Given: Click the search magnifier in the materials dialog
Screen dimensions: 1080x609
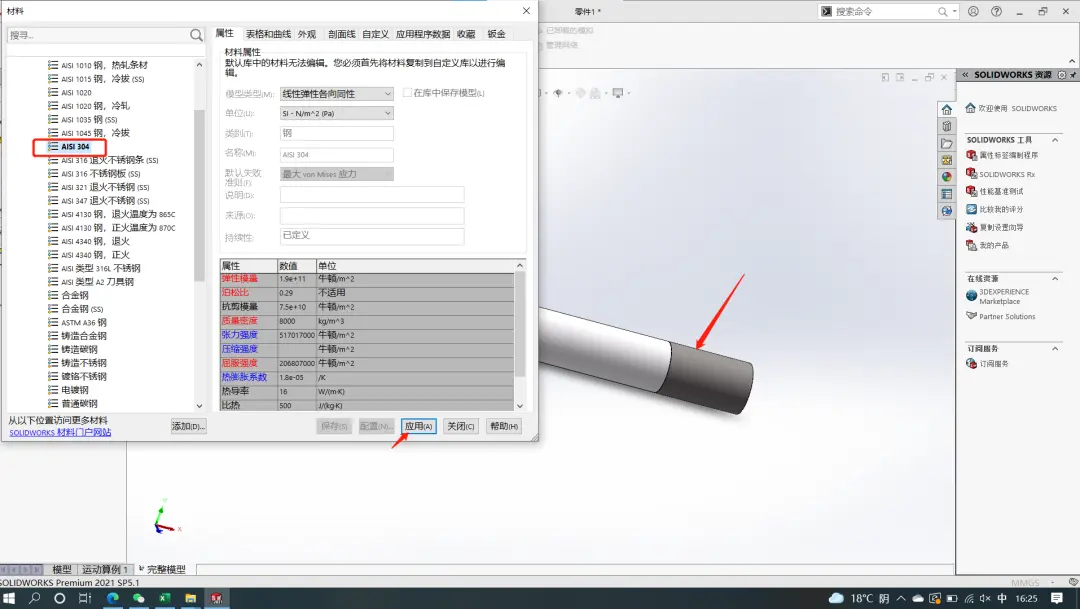Looking at the screenshot, I should [x=196, y=35].
